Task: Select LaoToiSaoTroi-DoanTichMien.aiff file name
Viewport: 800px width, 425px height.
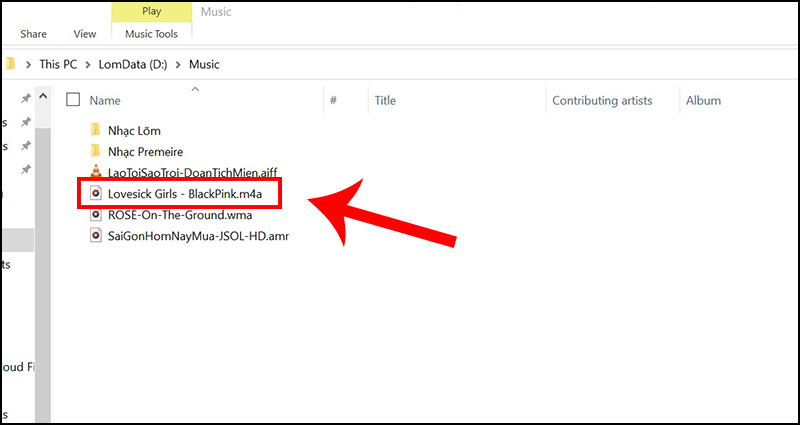Action: point(193,172)
